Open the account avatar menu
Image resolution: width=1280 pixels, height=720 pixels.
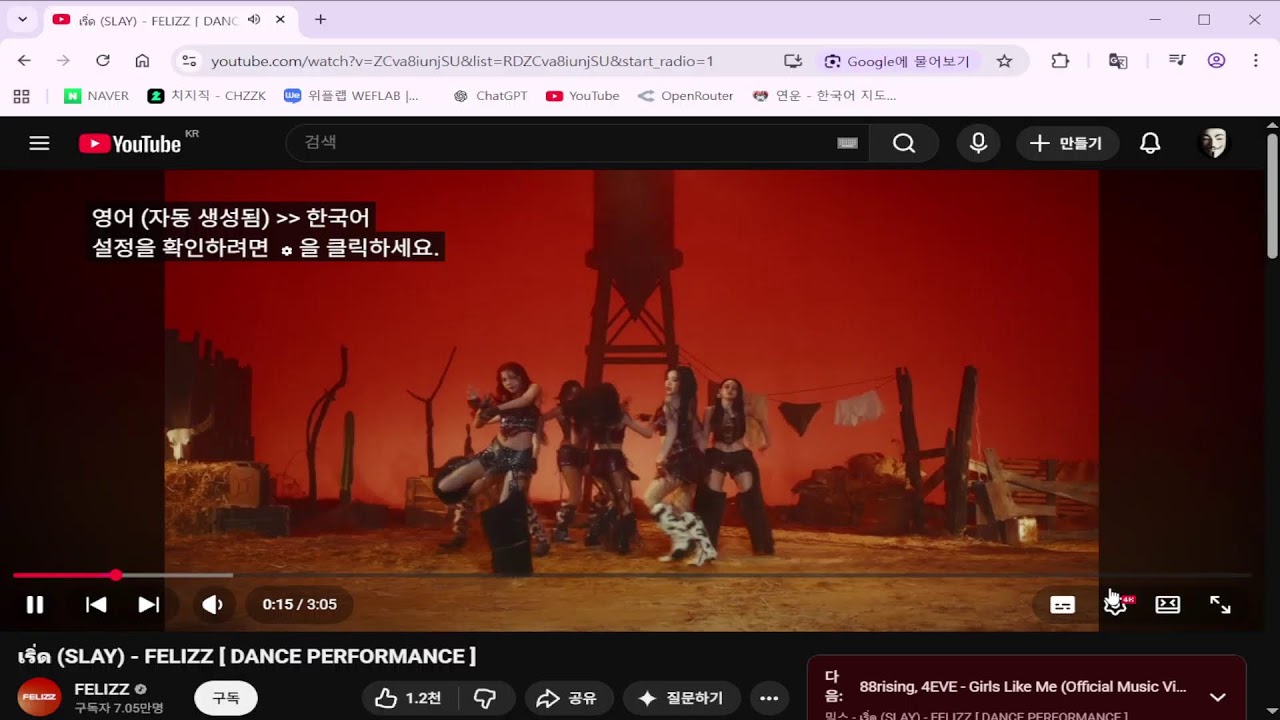pyautogui.click(x=1213, y=143)
